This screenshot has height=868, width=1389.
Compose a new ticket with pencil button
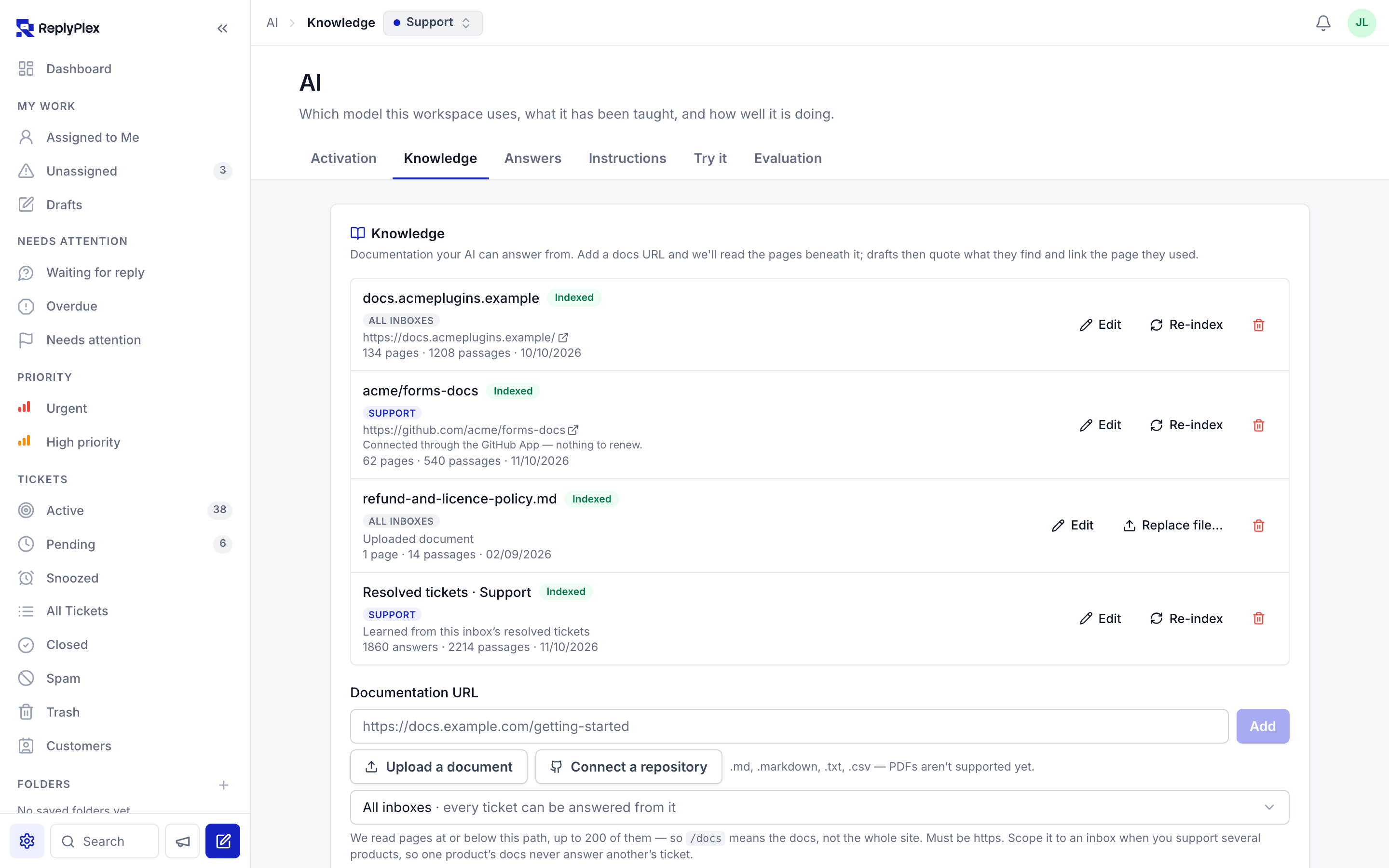[223, 841]
